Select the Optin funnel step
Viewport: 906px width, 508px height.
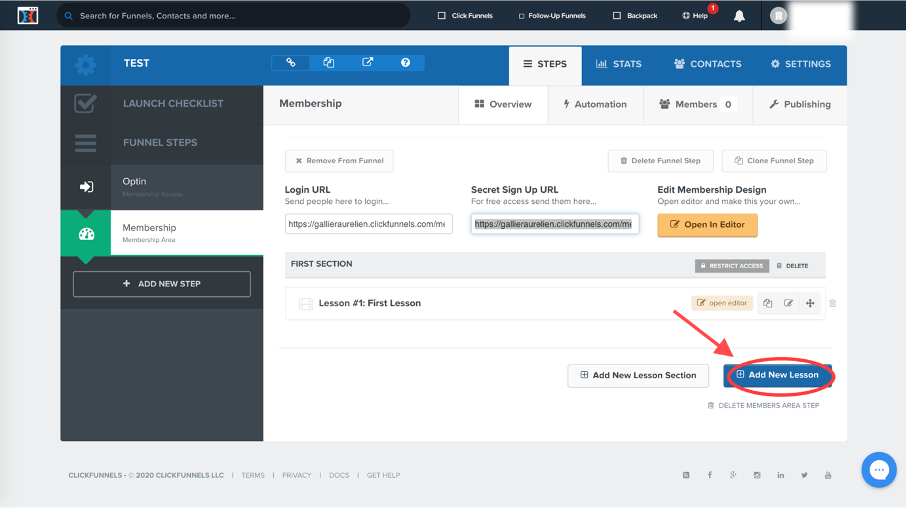[x=162, y=187]
